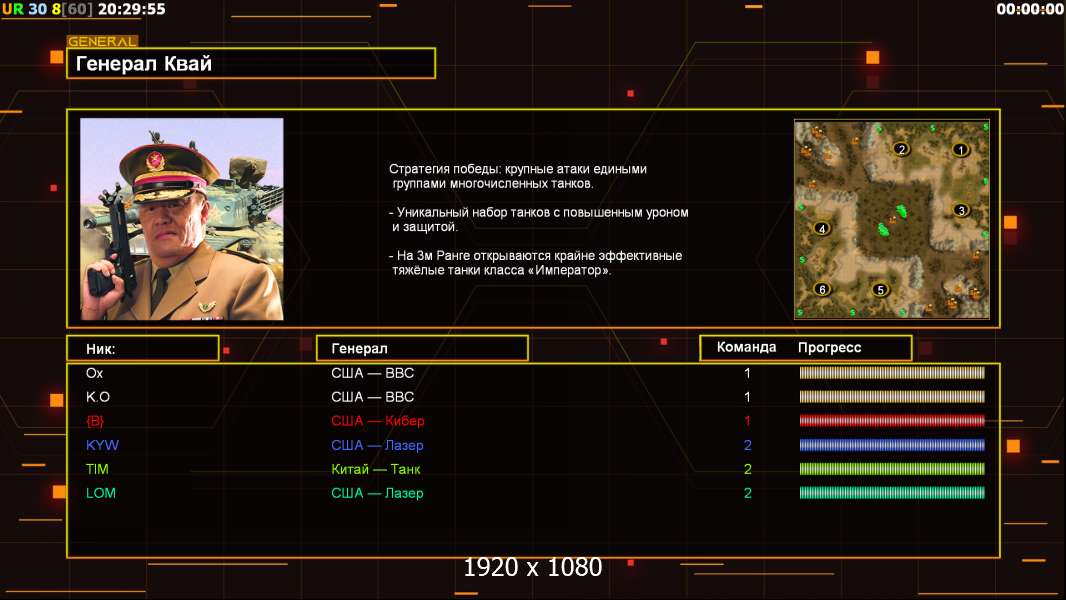Click the "Генерал" column header
This screenshot has width=1066, height=600.
point(422,348)
